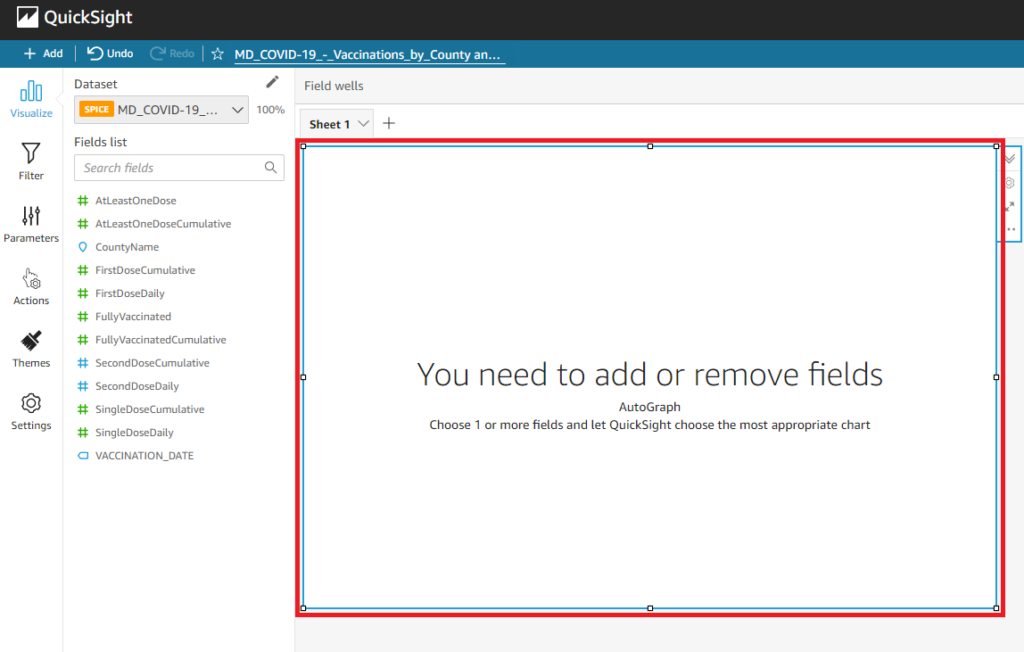Open the Settings panel
Screen dimensions: 1024x652
click(x=31, y=411)
